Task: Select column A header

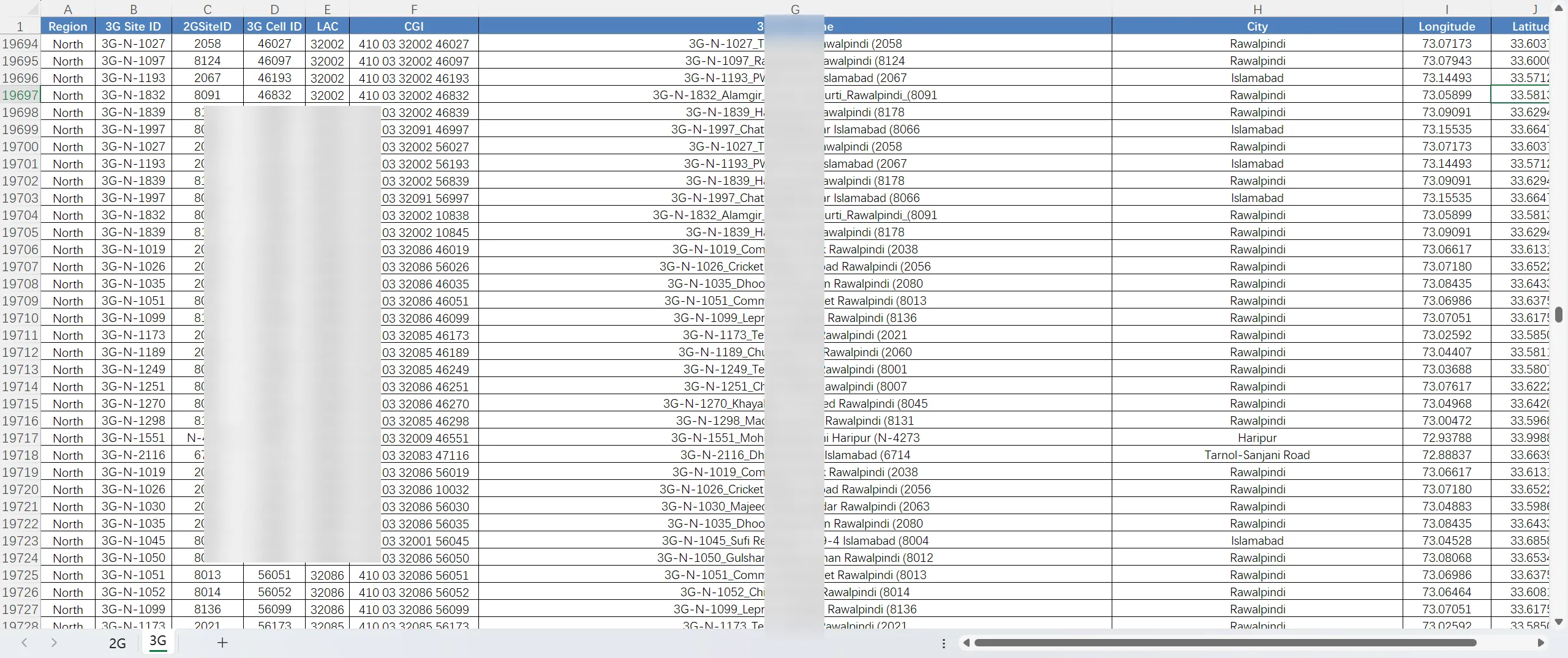Action: (68, 9)
